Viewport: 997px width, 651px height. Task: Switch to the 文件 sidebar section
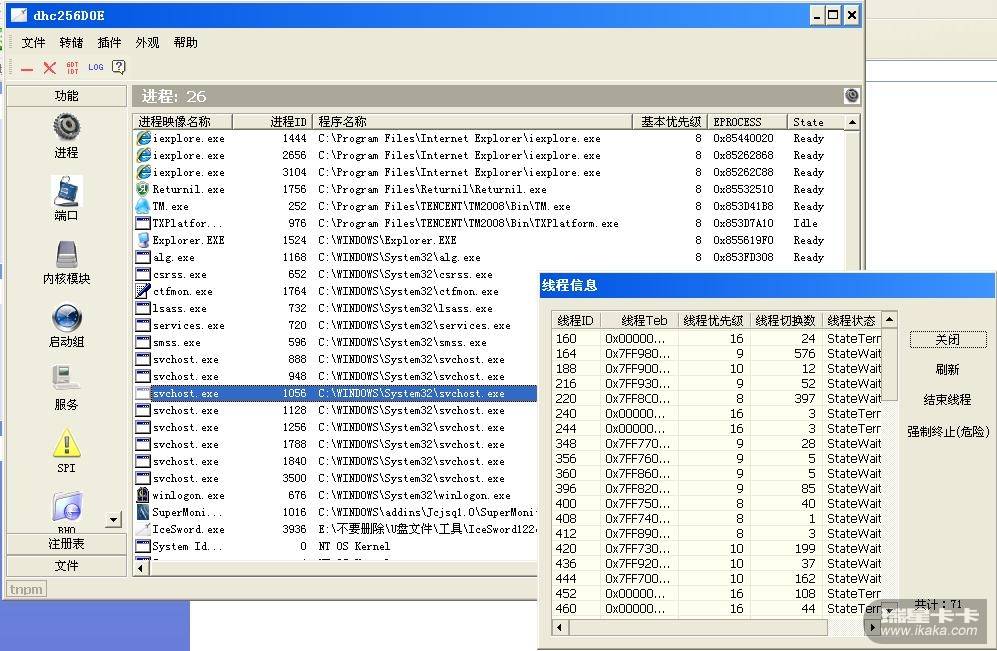pos(66,566)
